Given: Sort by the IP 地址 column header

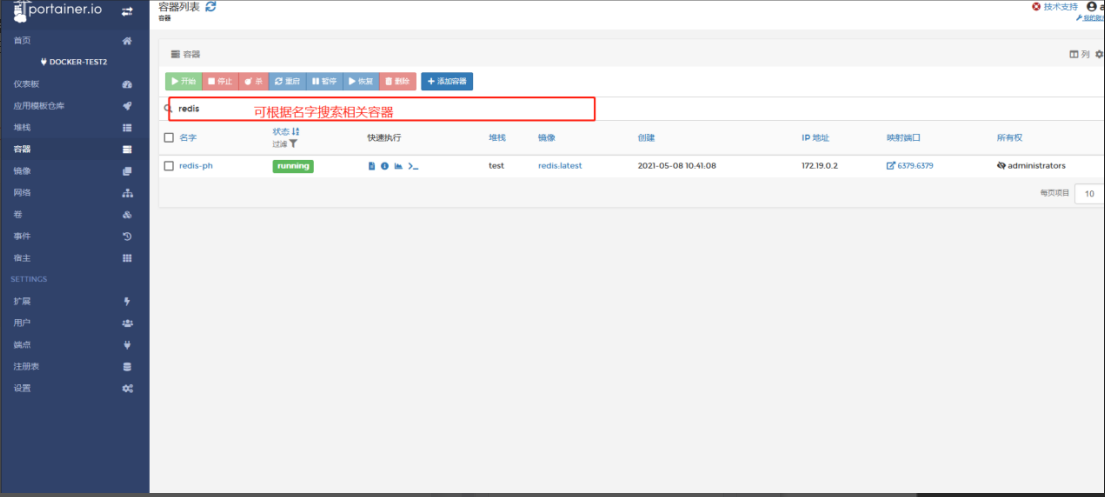Looking at the screenshot, I should tap(815, 137).
